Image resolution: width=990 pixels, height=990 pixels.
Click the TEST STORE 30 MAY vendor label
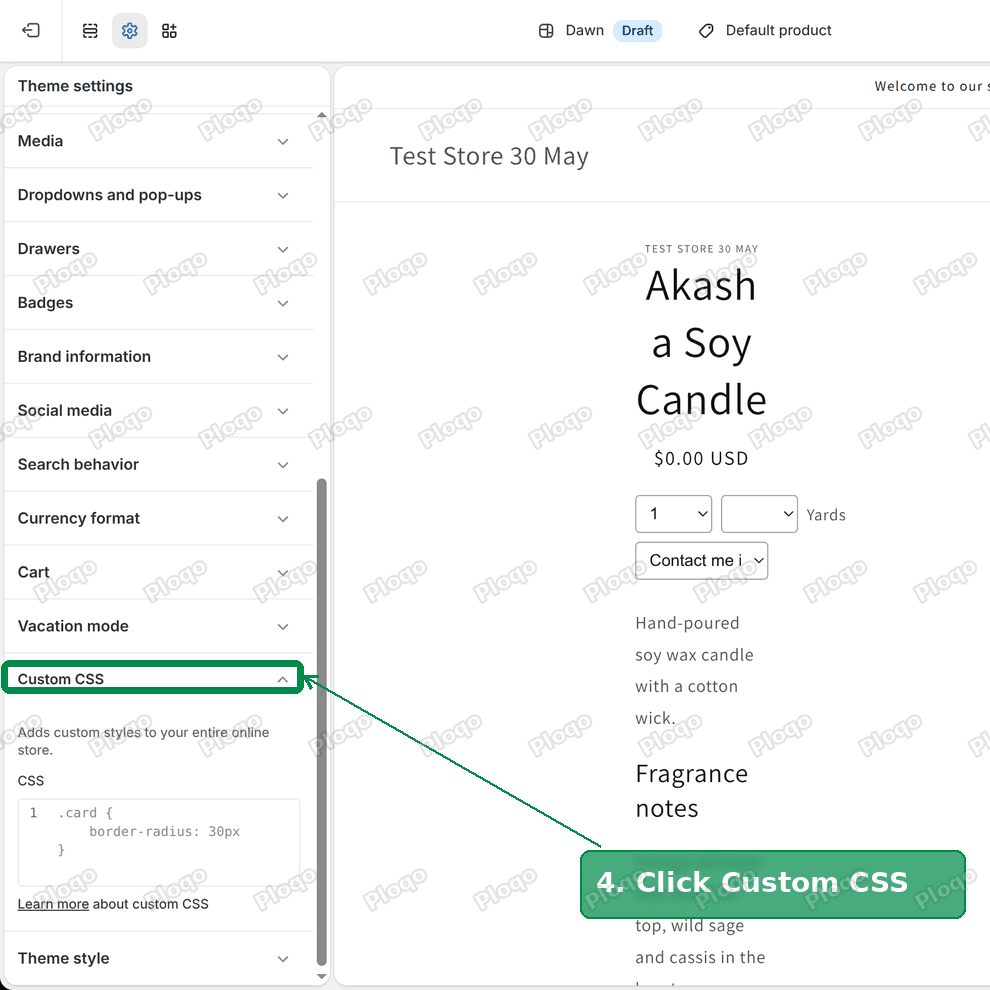[x=701, y=249]
